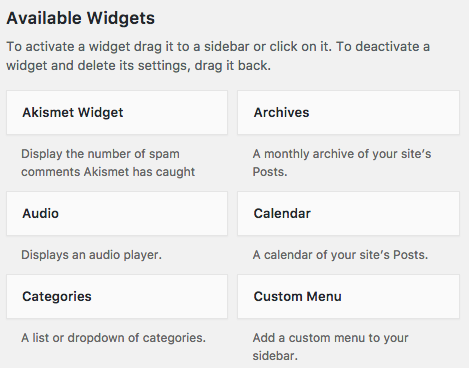Open the Audio widget
469x368 pixels.
coord(117,214)
